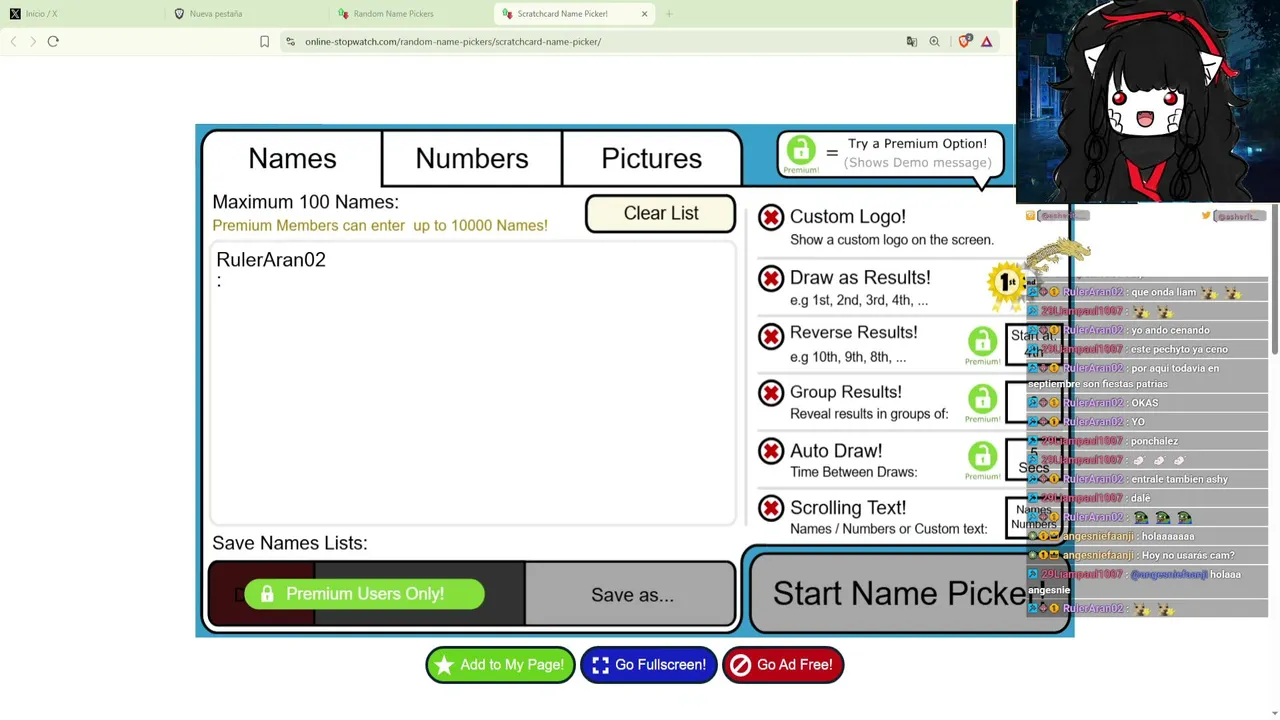Click the Premium Members 10000 Names text
Image resolution: width=1280 pixels, height=720 pixels.
pyautogui.click(x=380, y=226)
